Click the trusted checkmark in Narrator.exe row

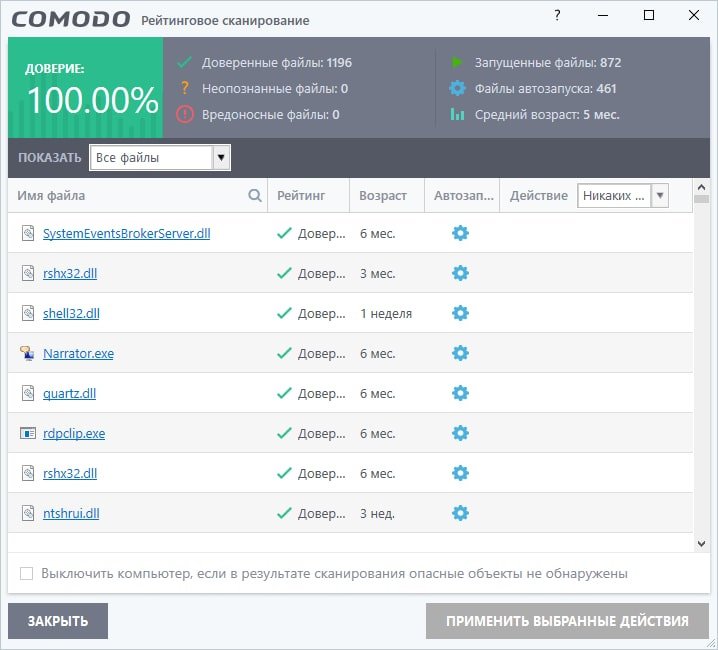284,353
